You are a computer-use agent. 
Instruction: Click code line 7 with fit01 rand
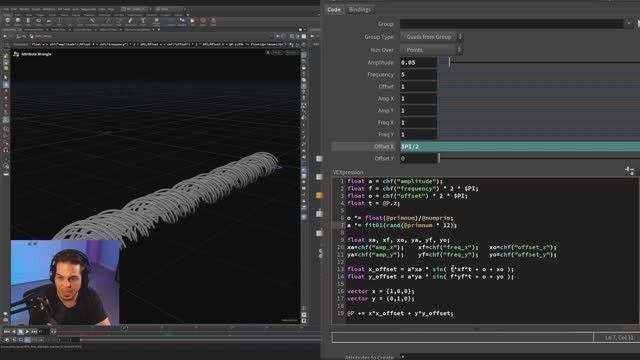pyautogui.click(x=402, y=225)
